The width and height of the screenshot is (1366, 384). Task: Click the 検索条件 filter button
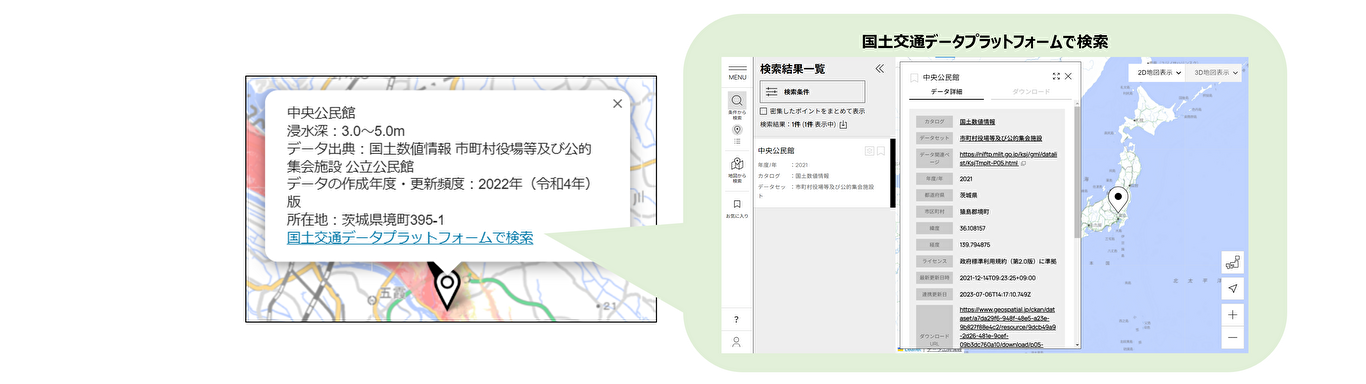[x=812, y=92]
